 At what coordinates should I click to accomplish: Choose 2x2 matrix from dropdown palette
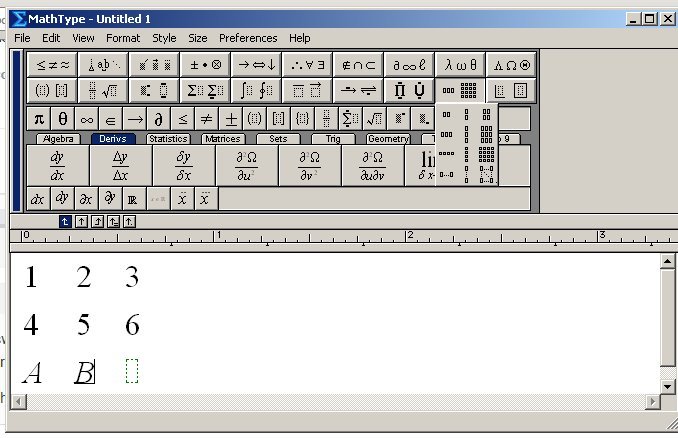pos(486,115)
